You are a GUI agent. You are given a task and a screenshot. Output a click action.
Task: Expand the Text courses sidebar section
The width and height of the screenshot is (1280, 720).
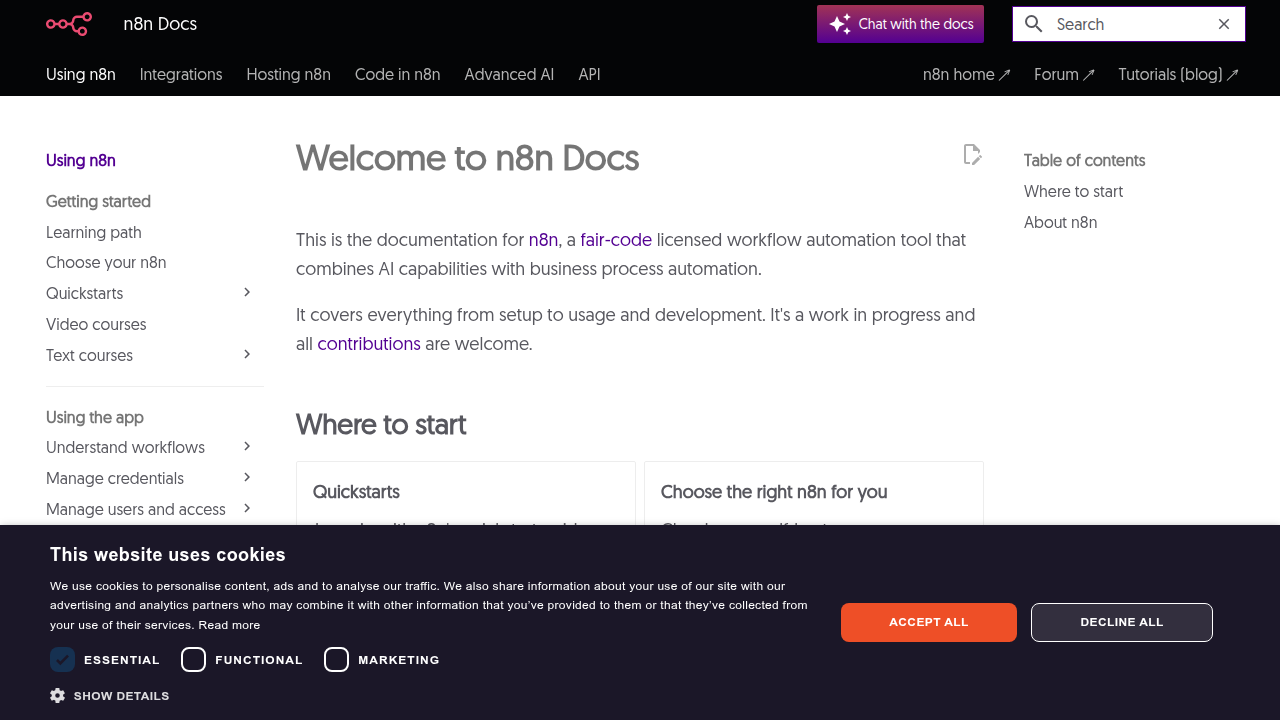click(247, 354)
